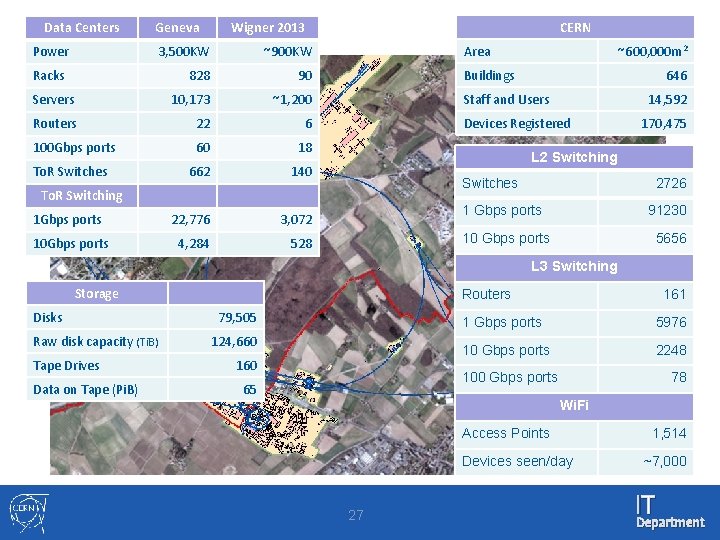Select the 662 ToR switches value

click(x=200, y=172)
